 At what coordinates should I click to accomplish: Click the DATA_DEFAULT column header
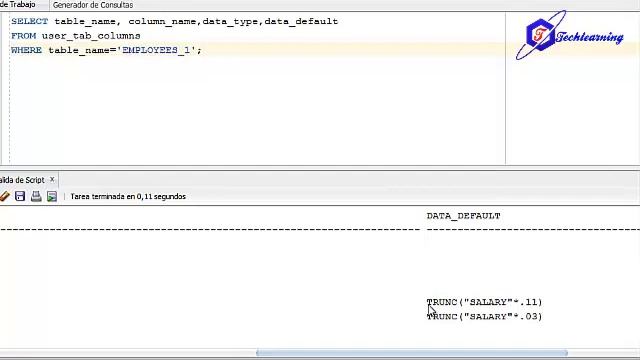point(463,216)
